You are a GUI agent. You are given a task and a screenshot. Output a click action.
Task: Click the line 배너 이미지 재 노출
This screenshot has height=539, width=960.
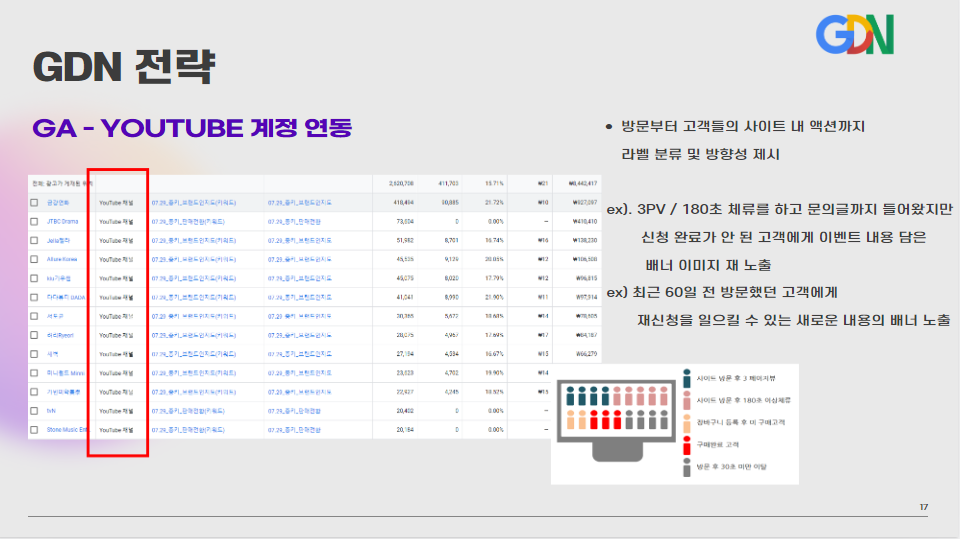tap(708, 265)
